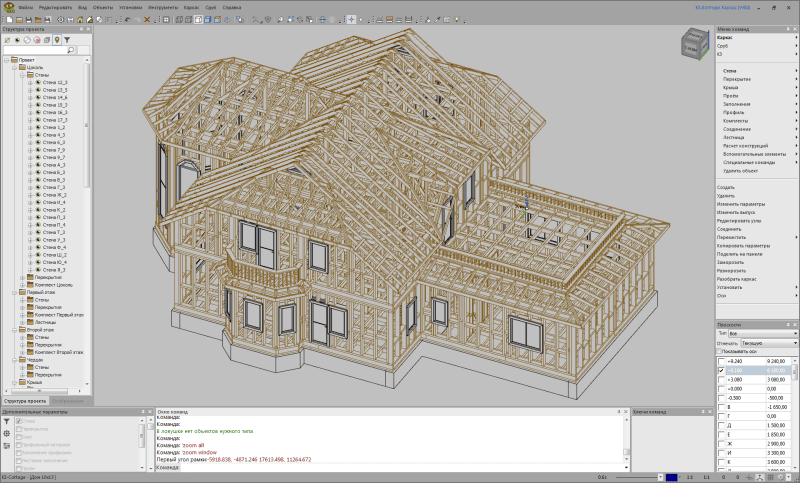Select 'Стена 1_2' in the project tree
800x483 pixels.
(54, 128)
